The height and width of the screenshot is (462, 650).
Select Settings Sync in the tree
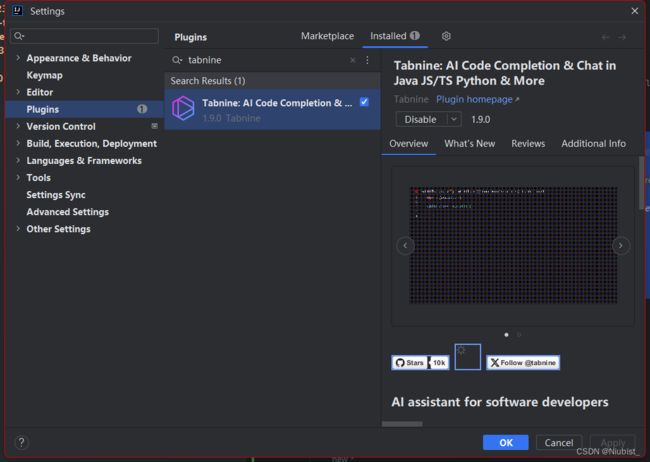[56, 195]
